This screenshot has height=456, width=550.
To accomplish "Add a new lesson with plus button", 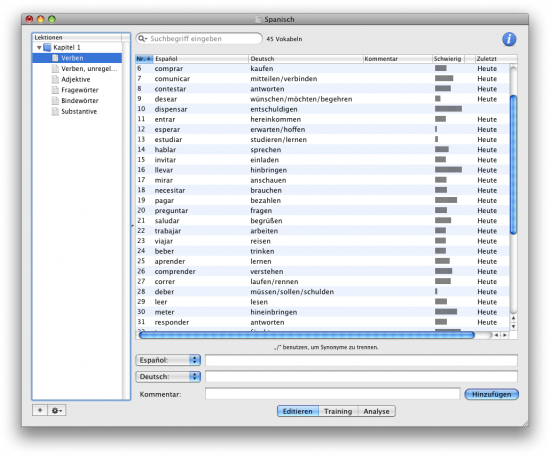I will click(40, 410).
